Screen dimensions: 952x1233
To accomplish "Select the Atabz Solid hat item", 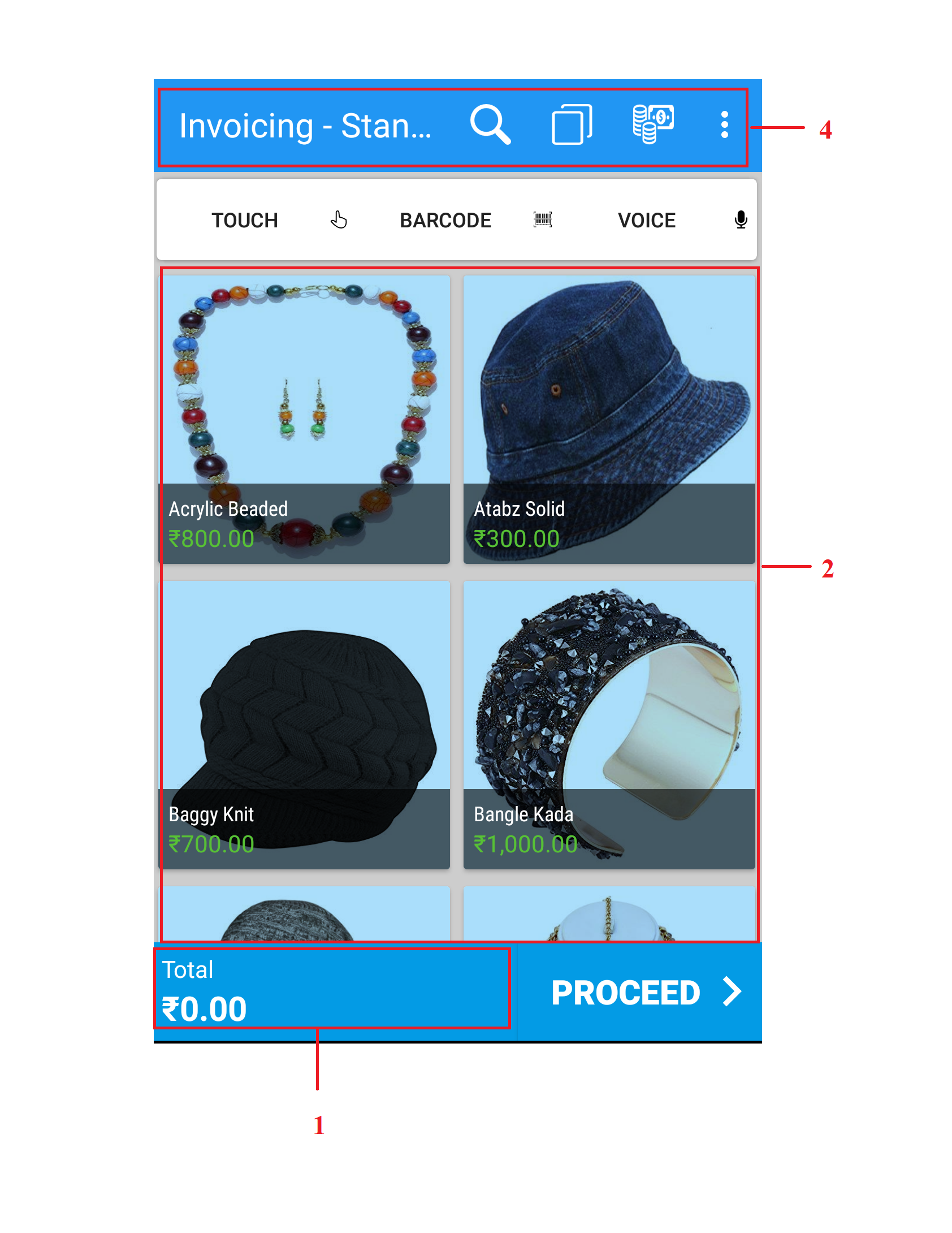I will click(x=609, y=420).
